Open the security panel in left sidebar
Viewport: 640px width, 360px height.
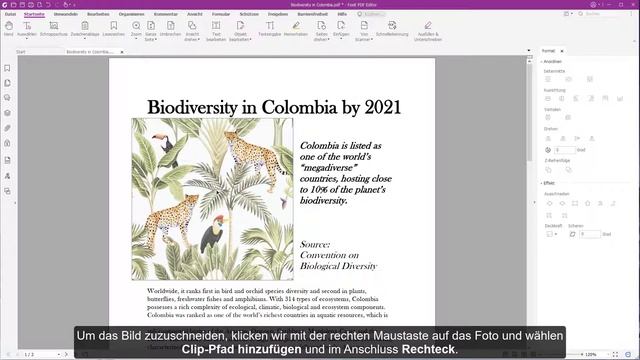pyautogui.click(x=7, y=143)
